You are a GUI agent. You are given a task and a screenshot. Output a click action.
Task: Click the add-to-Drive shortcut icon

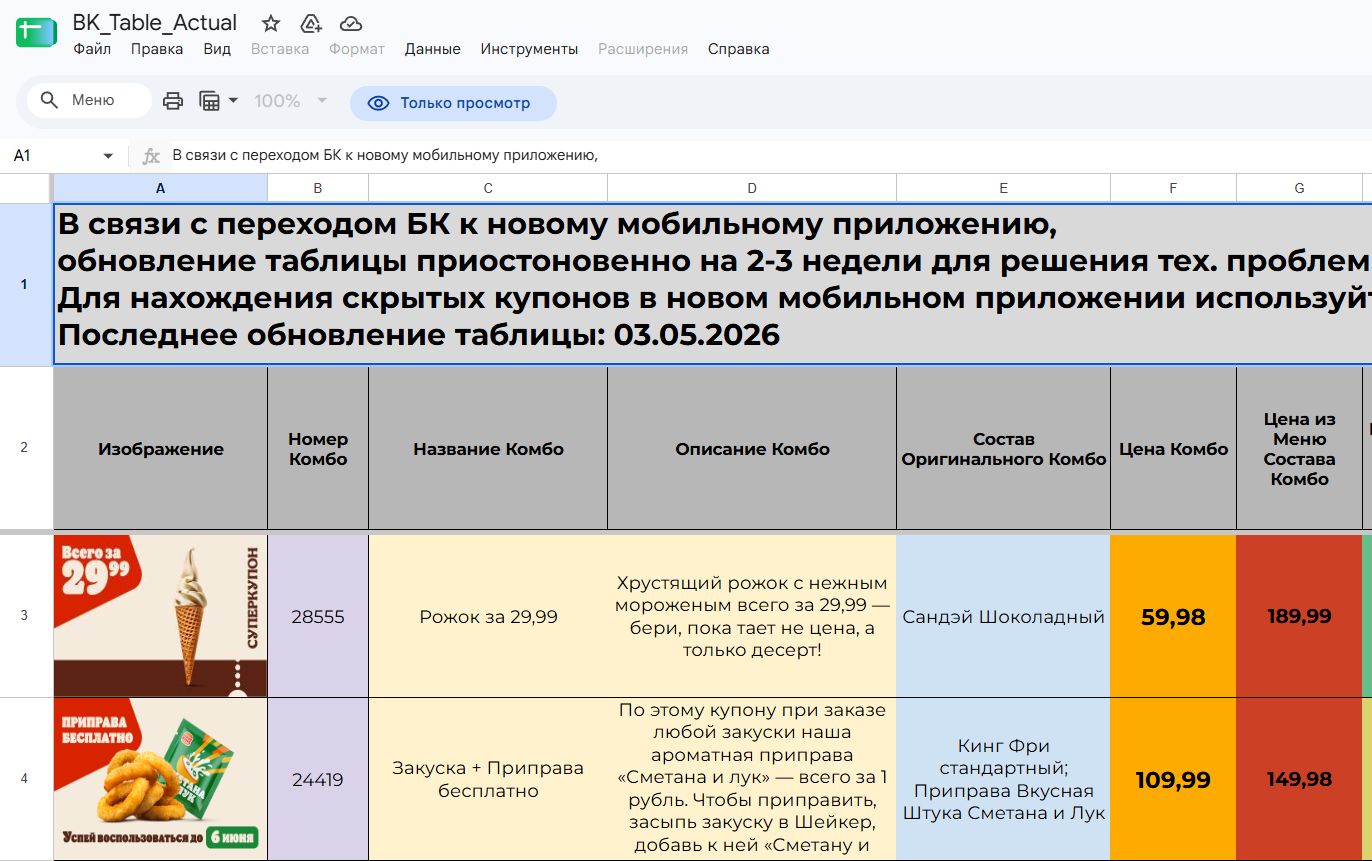(x=311, y=23)
